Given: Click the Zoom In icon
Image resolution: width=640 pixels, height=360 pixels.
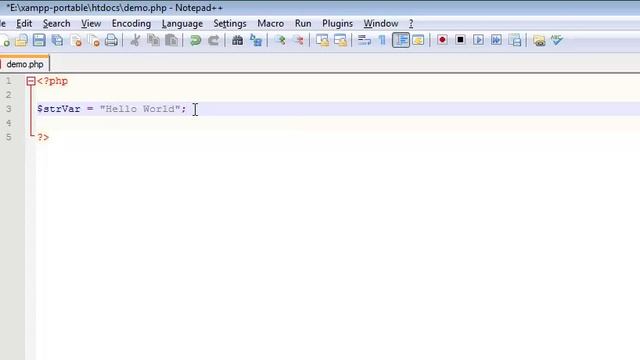Looking at the screenshot, I should (x=280, y=40).
